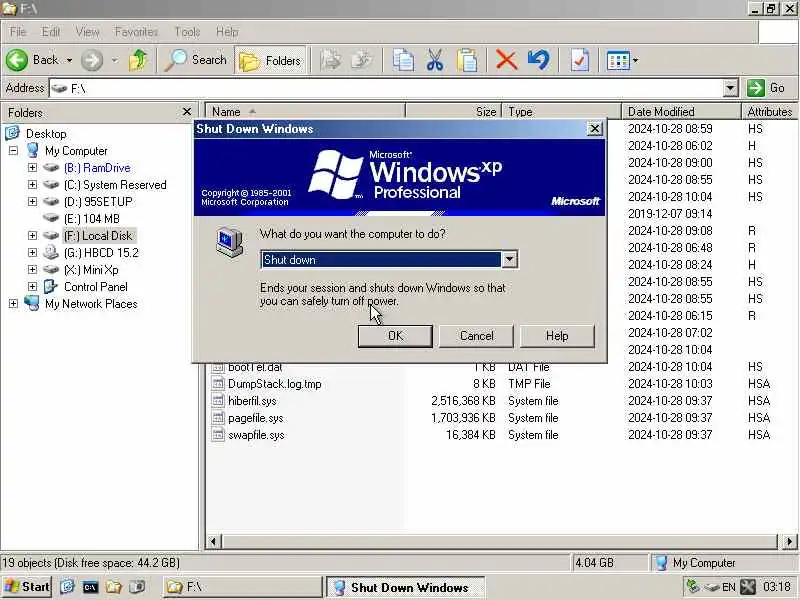Open the Start menu
The height and width of the screenshot is (600, 800).
(27, 587)
